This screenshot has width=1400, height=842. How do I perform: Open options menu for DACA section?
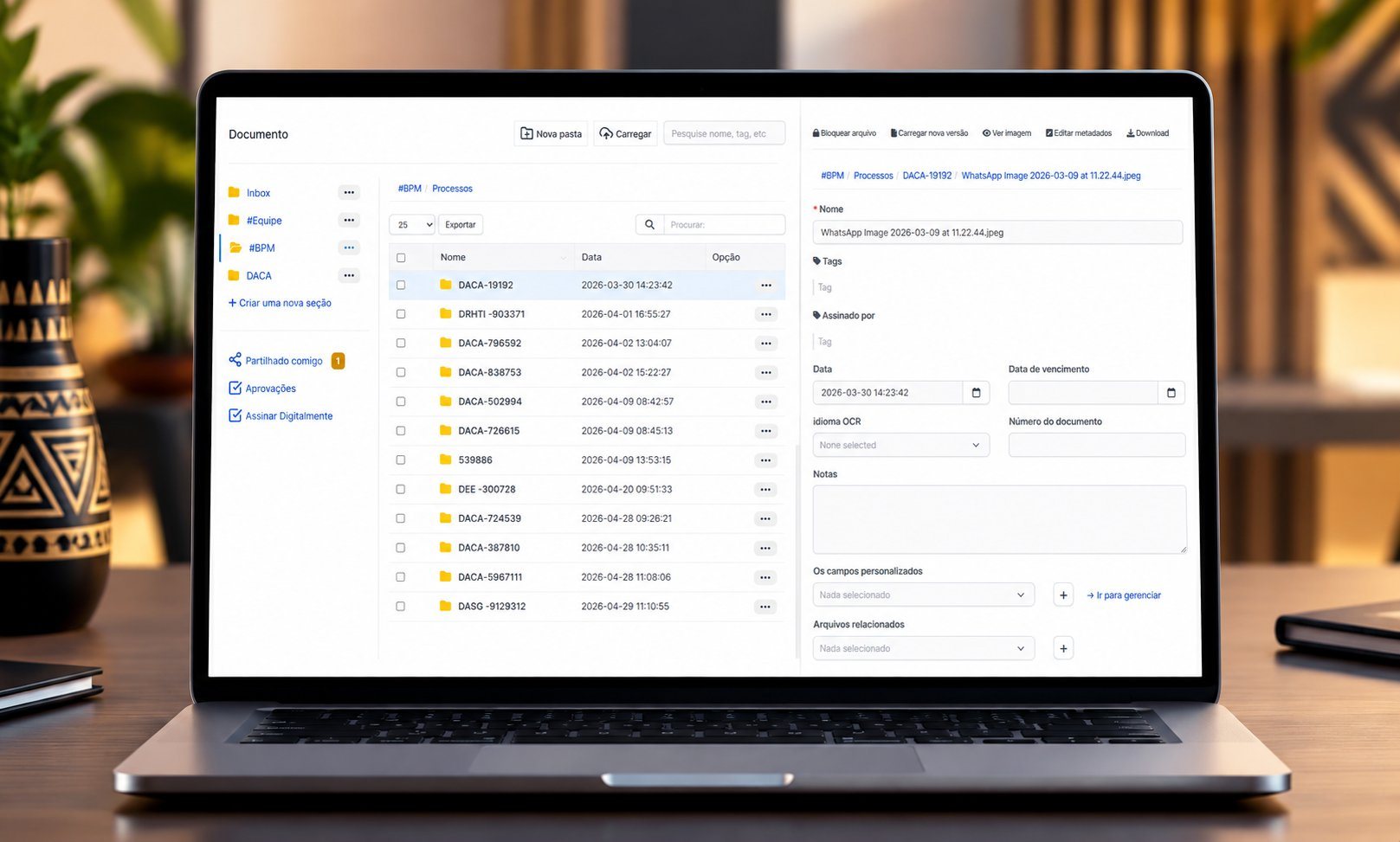349,276
